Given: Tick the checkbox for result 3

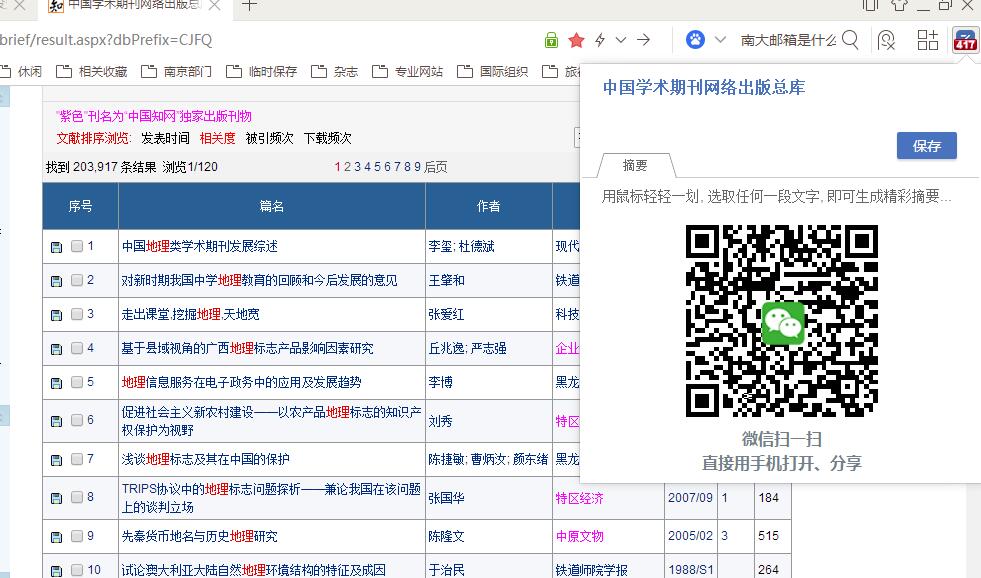Looking at the screenshot, I should (x=77, y=314).
